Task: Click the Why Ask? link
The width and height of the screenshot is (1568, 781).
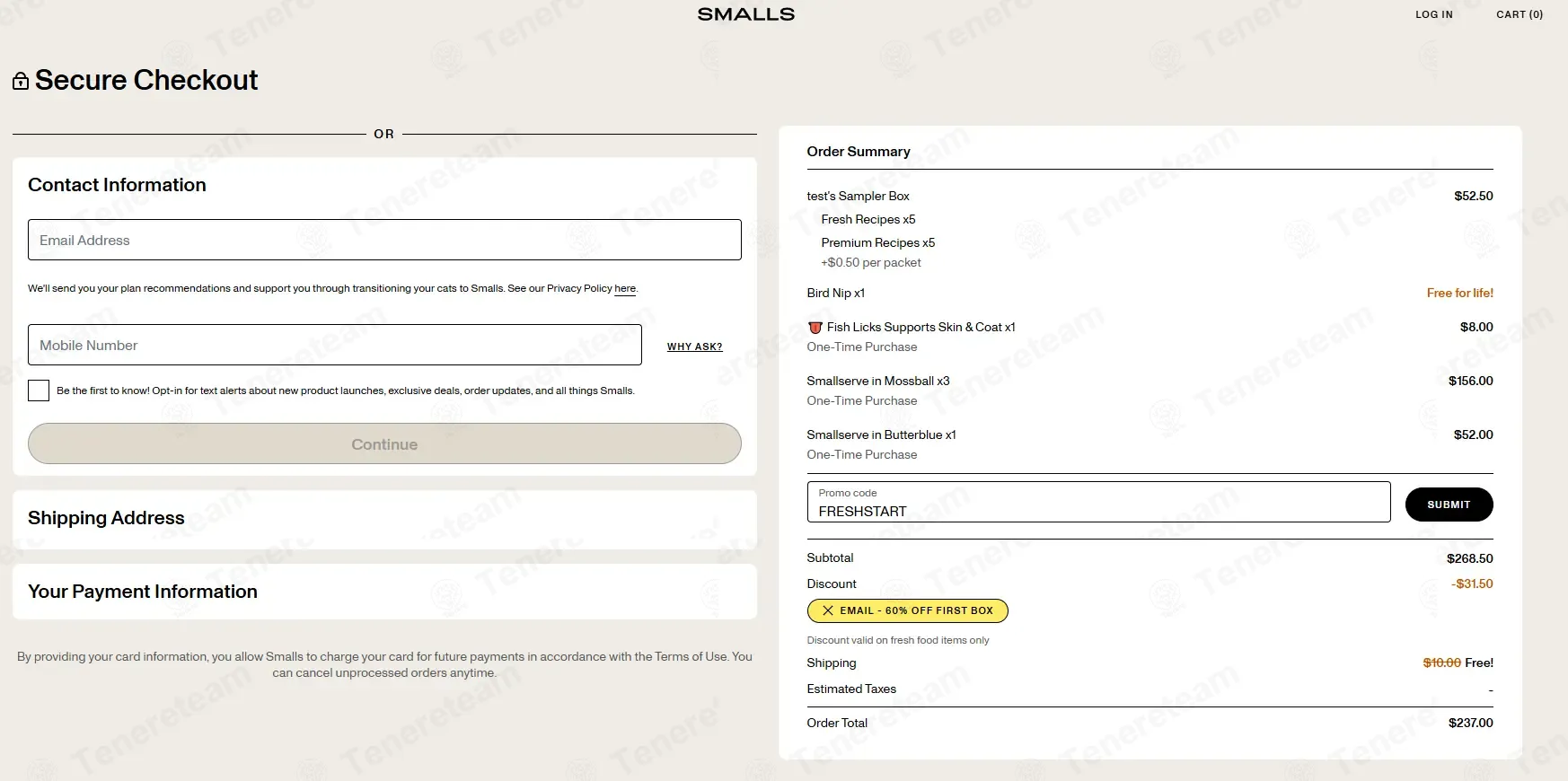Action: point(695,347)
